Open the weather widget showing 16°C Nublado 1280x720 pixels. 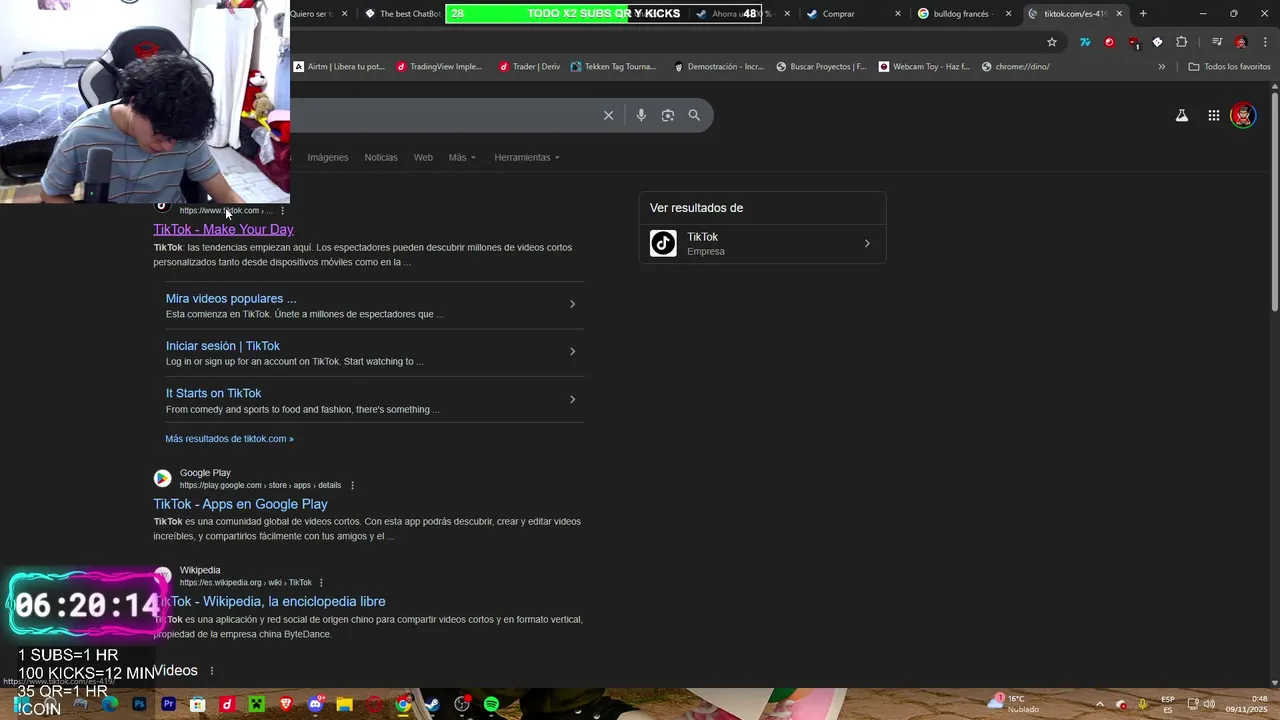[1014, 704]
